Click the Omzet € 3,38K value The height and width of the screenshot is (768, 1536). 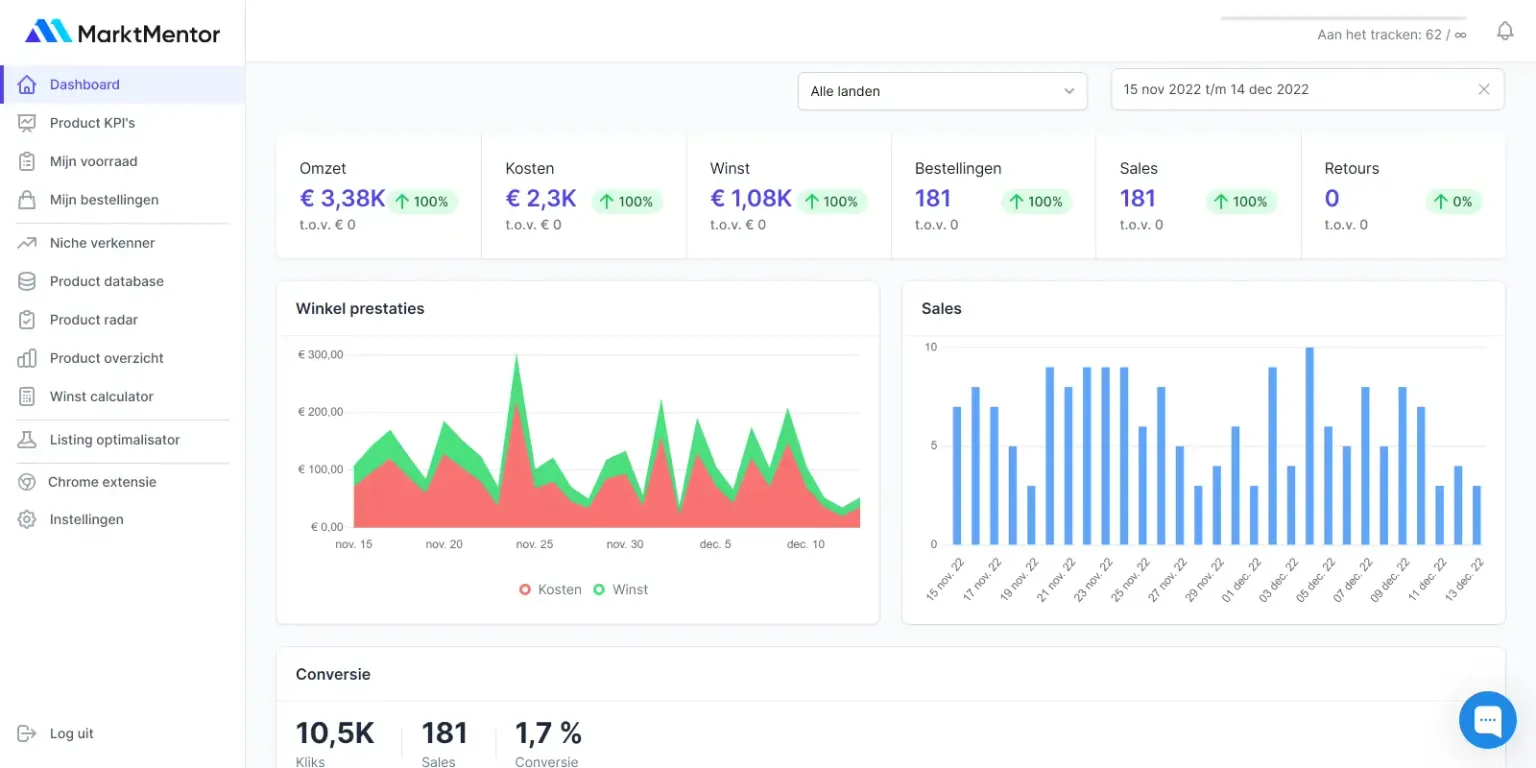pos(342,198)
